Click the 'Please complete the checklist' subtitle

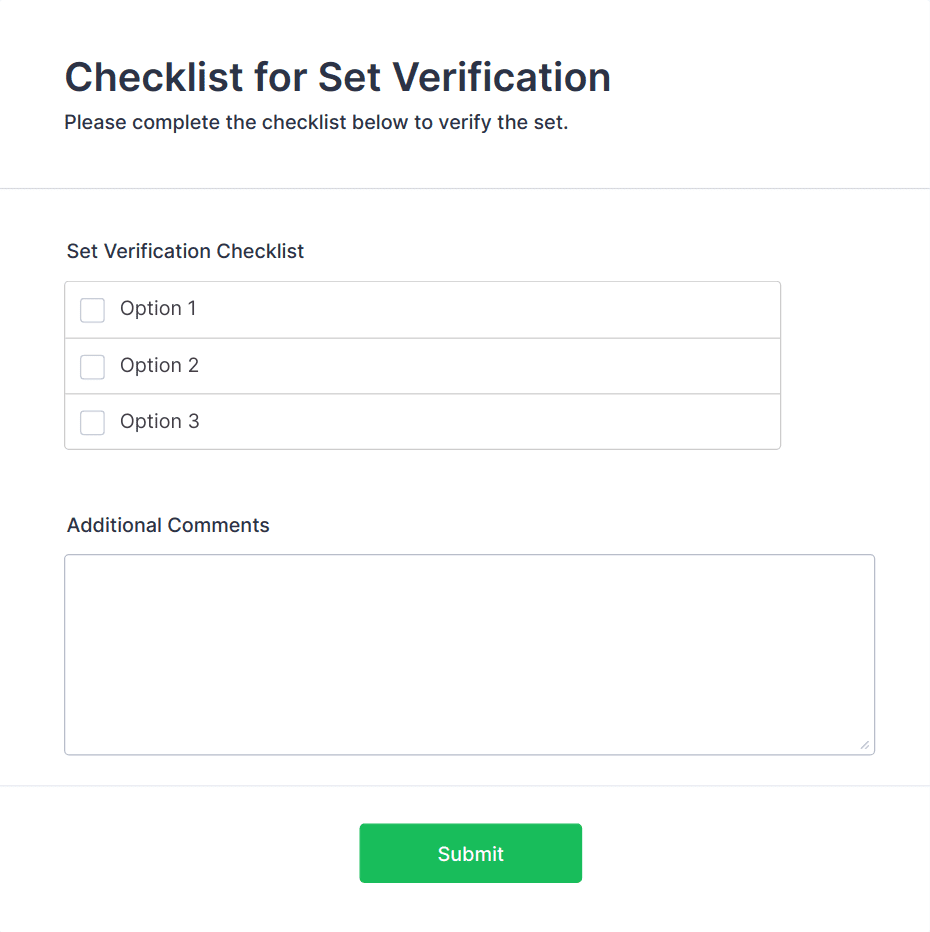(316, 123)
